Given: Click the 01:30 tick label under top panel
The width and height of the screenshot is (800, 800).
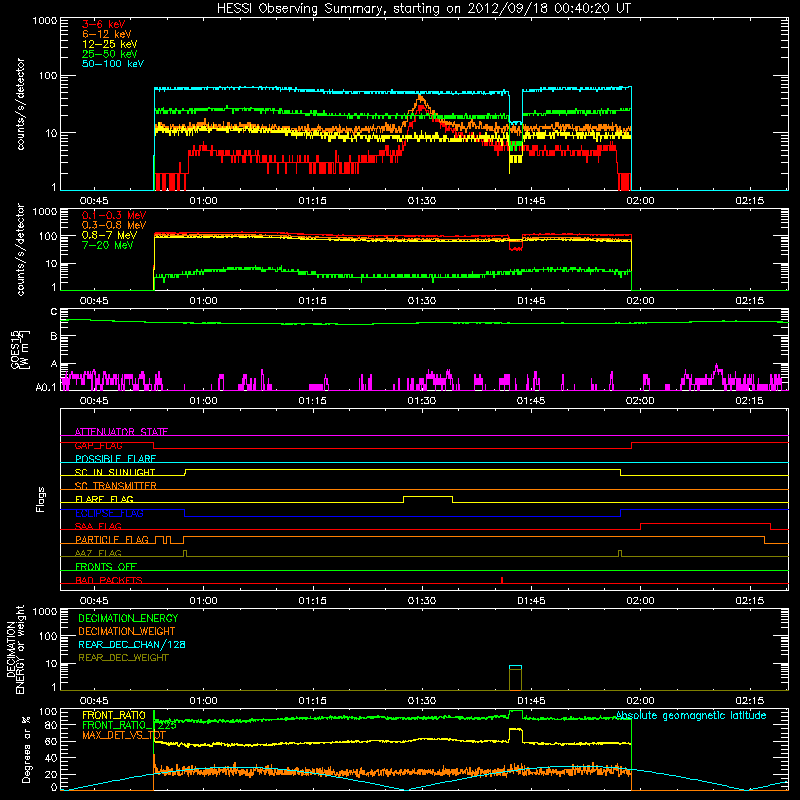Looking at the screenshot, I should coord(422,201).
